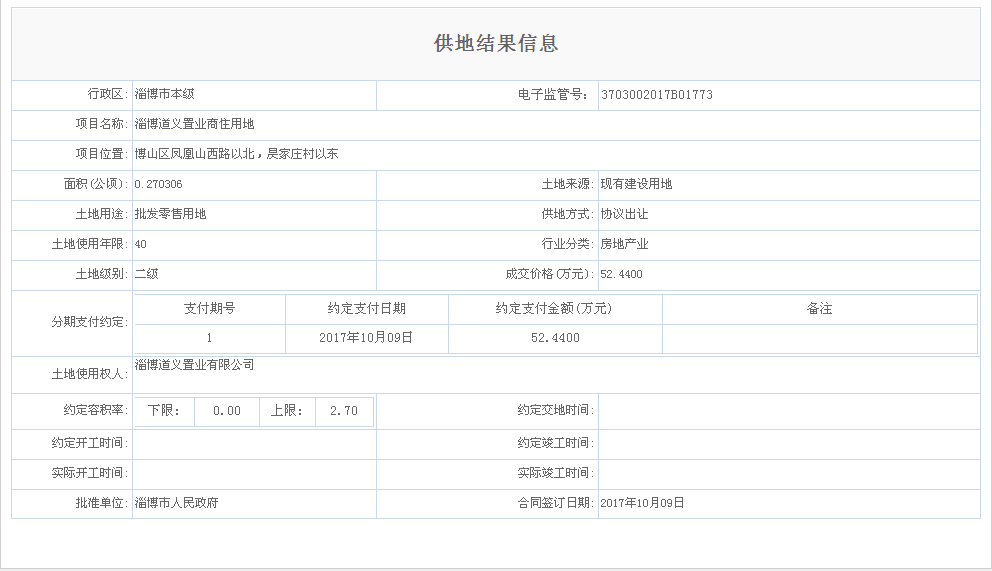Click the 约定容积率 label
Image resolution: width=992 pixels, height=571 pixels.
click(96, 410)
